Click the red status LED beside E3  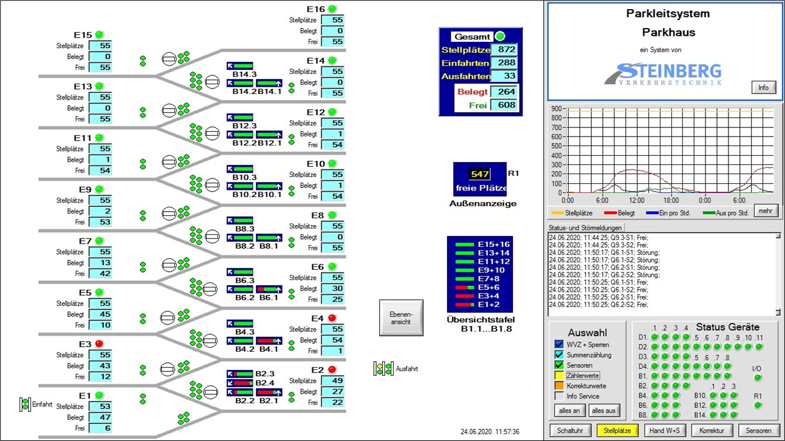99,343
